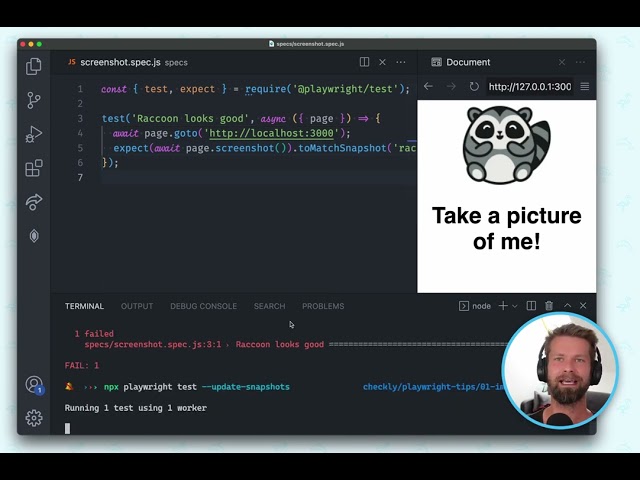Switch to the SEARCH panel tab
The image size is (640, 480).
pyautogui.click(x=269, y=306)
